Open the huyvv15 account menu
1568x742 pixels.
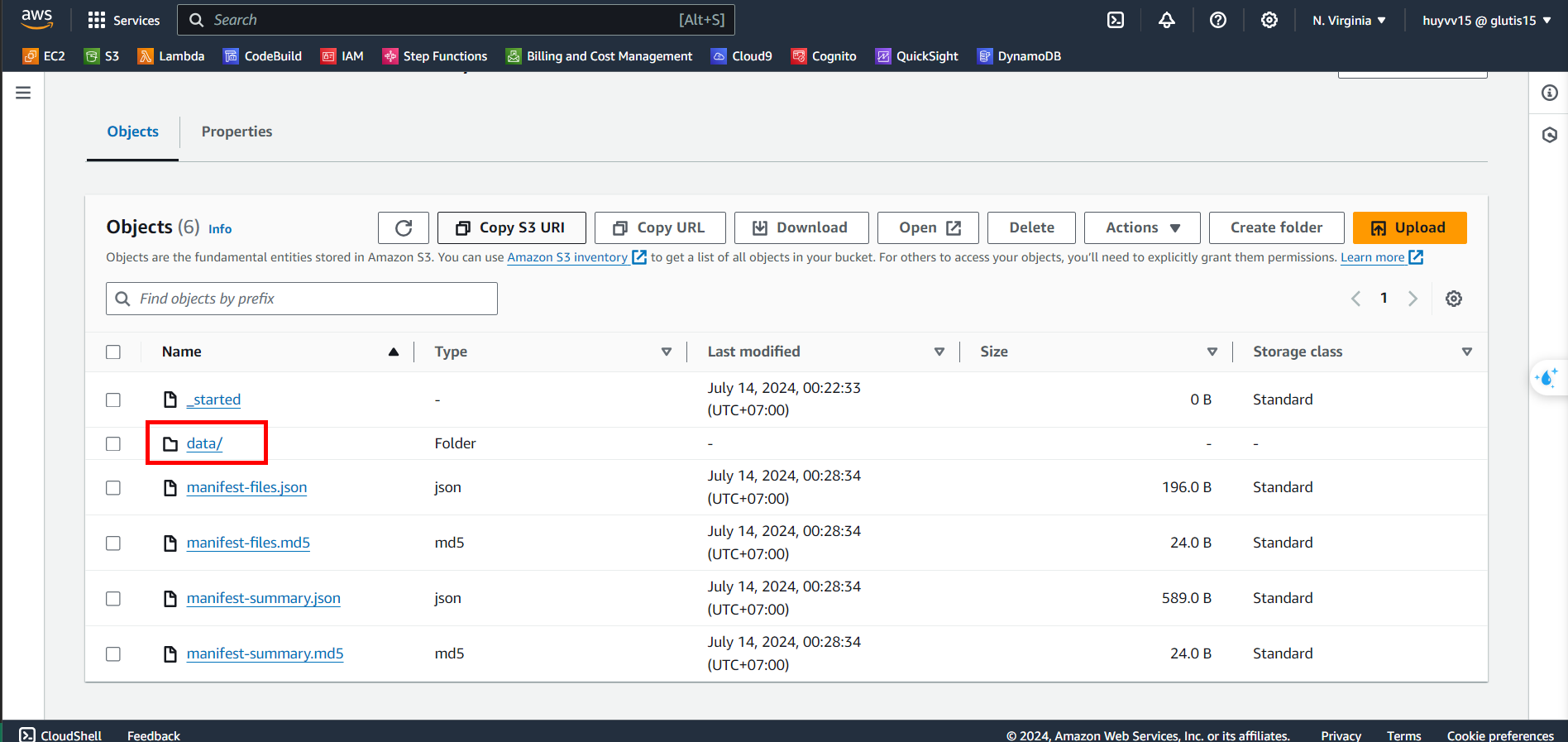click(x=1486, y=20)
